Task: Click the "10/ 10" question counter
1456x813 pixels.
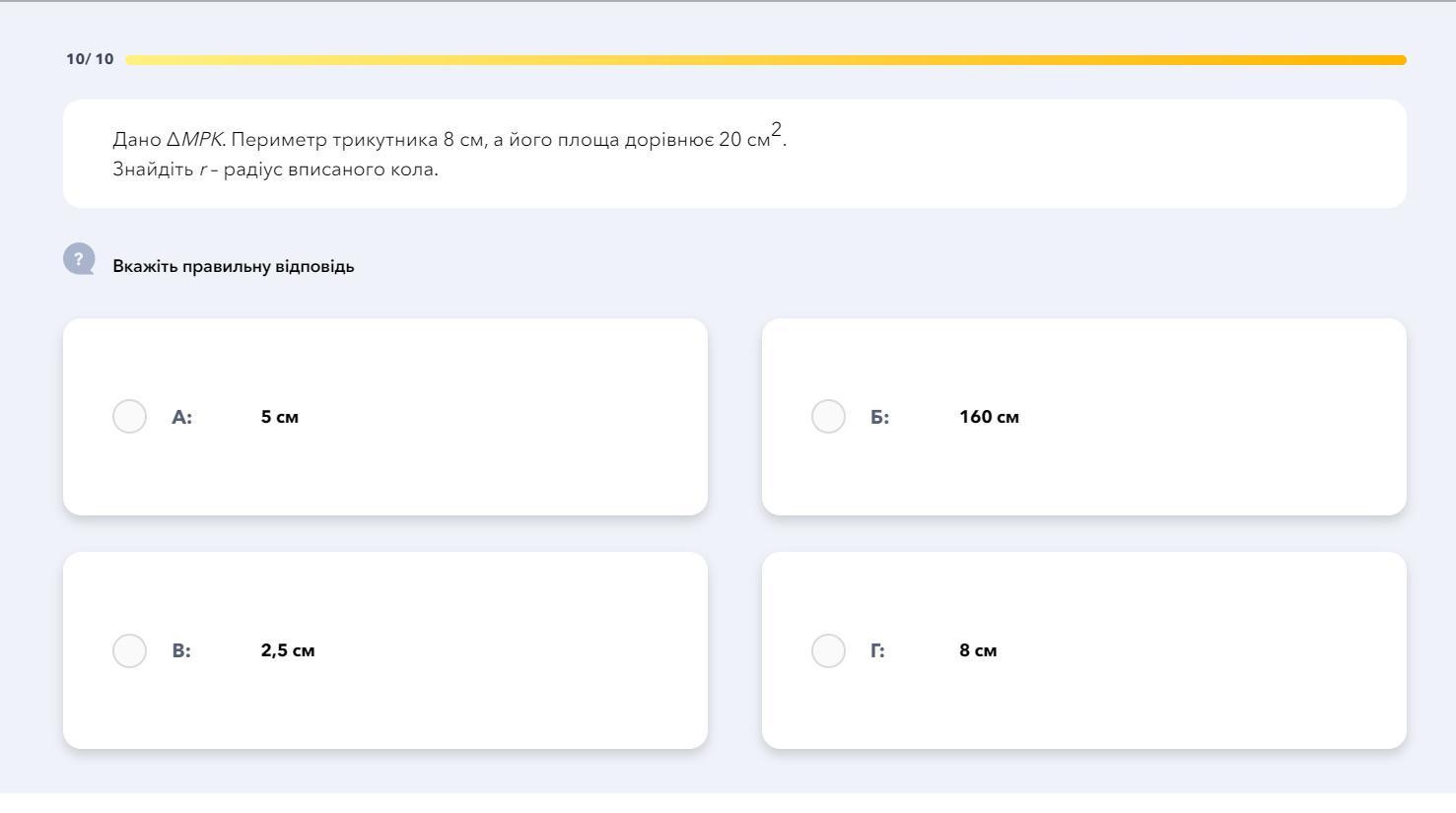Action: (x=90, y=59)
